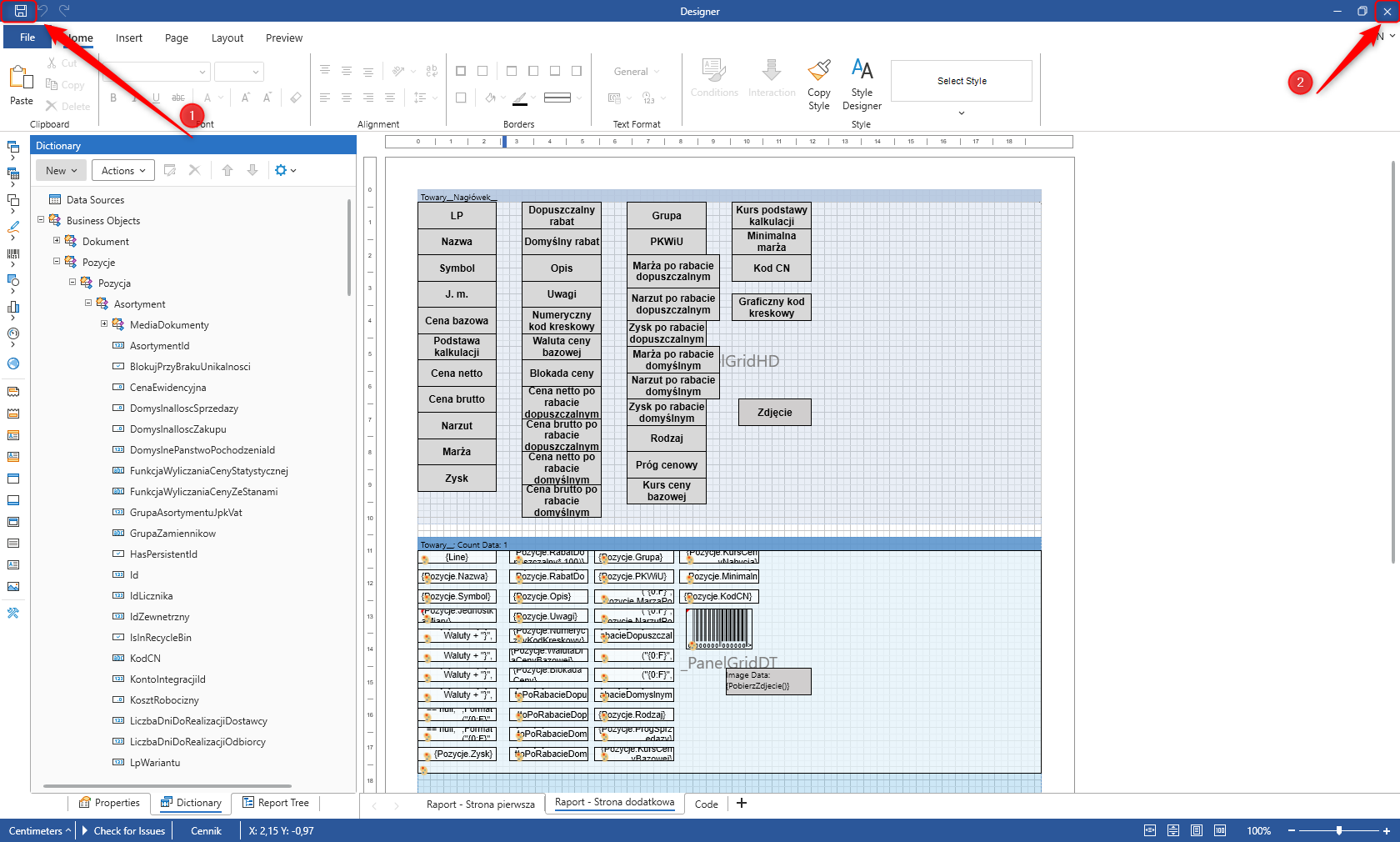Collapse the Business Objects tree node
1400x842 pixels.
pos(41,220)
